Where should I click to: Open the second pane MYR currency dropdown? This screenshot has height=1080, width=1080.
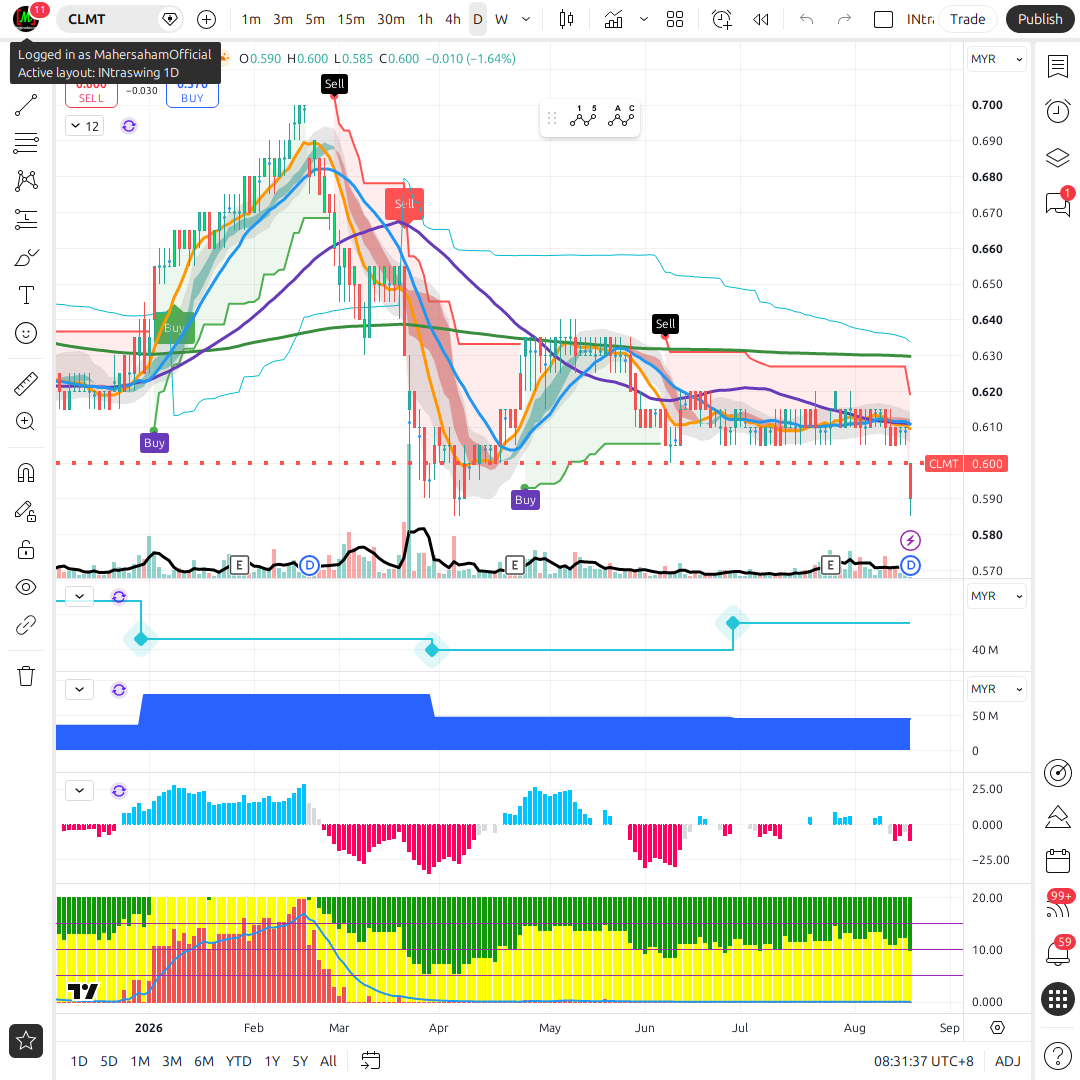996,596
